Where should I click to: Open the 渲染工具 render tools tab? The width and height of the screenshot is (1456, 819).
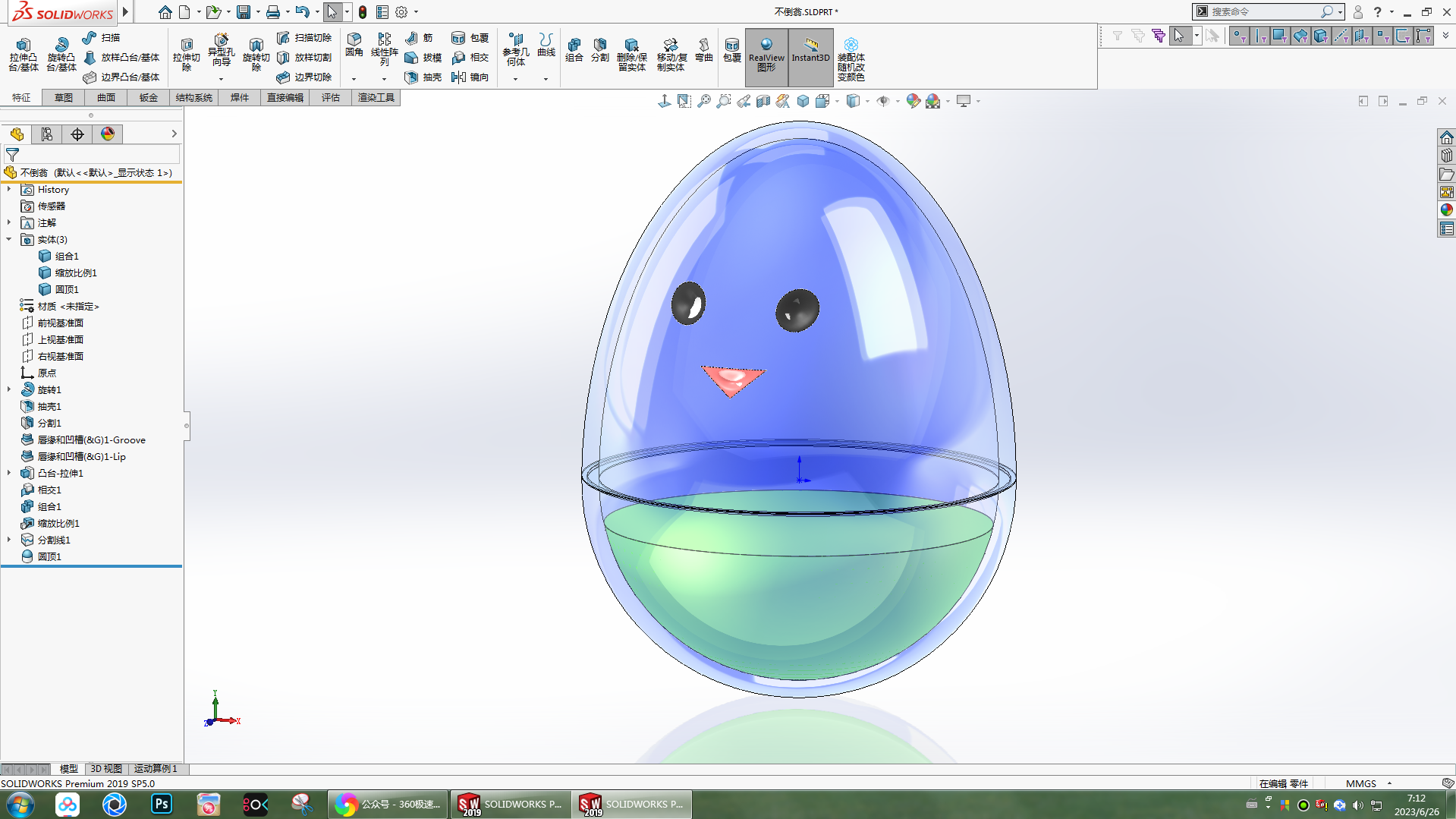pyautogui.click(x=376, y=97)
